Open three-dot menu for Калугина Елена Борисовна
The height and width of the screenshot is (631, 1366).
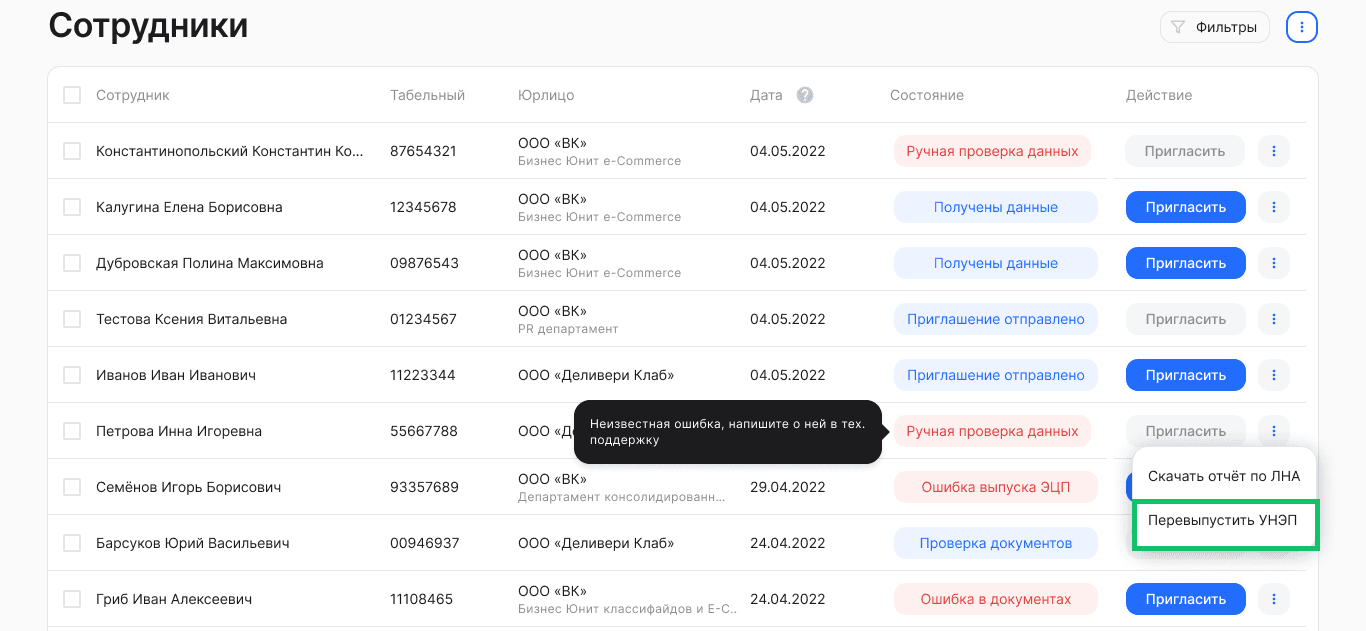click(x=1274, y=207)
